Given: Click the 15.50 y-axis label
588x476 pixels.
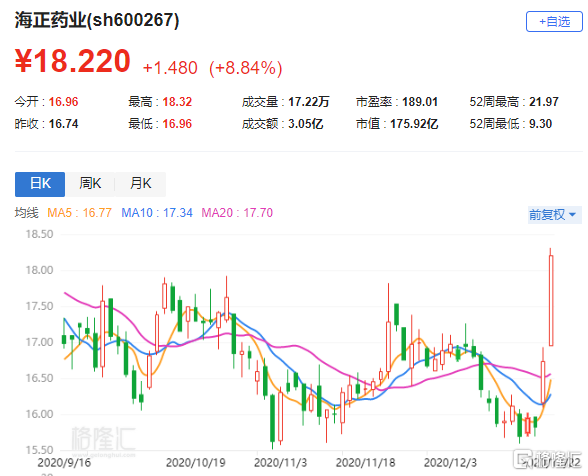Looking at the screenshot, I should coord(39,450).
